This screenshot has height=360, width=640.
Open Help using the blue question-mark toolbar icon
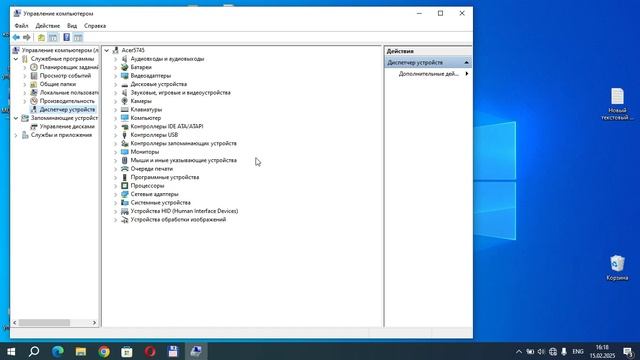(67, 38)
